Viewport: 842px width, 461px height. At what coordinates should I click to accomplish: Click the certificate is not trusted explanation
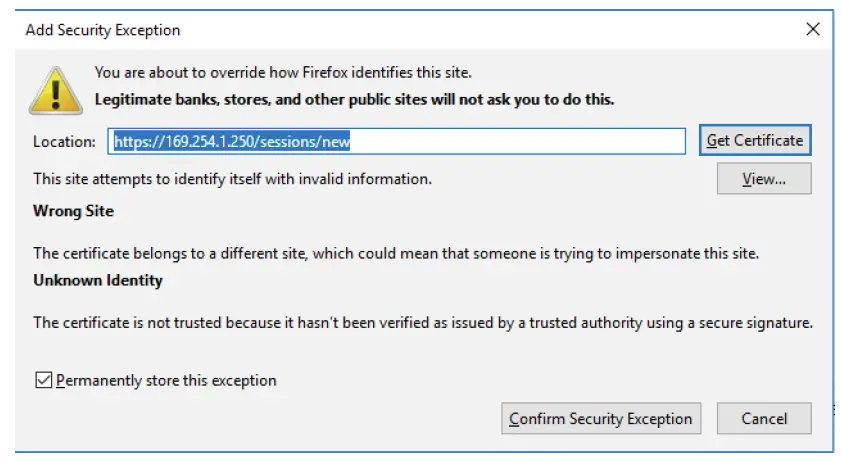coord(422,322)
